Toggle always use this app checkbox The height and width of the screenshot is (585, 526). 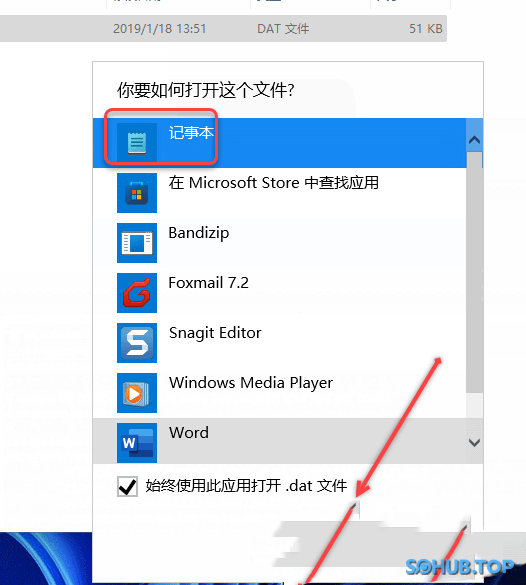pos(127,486)
